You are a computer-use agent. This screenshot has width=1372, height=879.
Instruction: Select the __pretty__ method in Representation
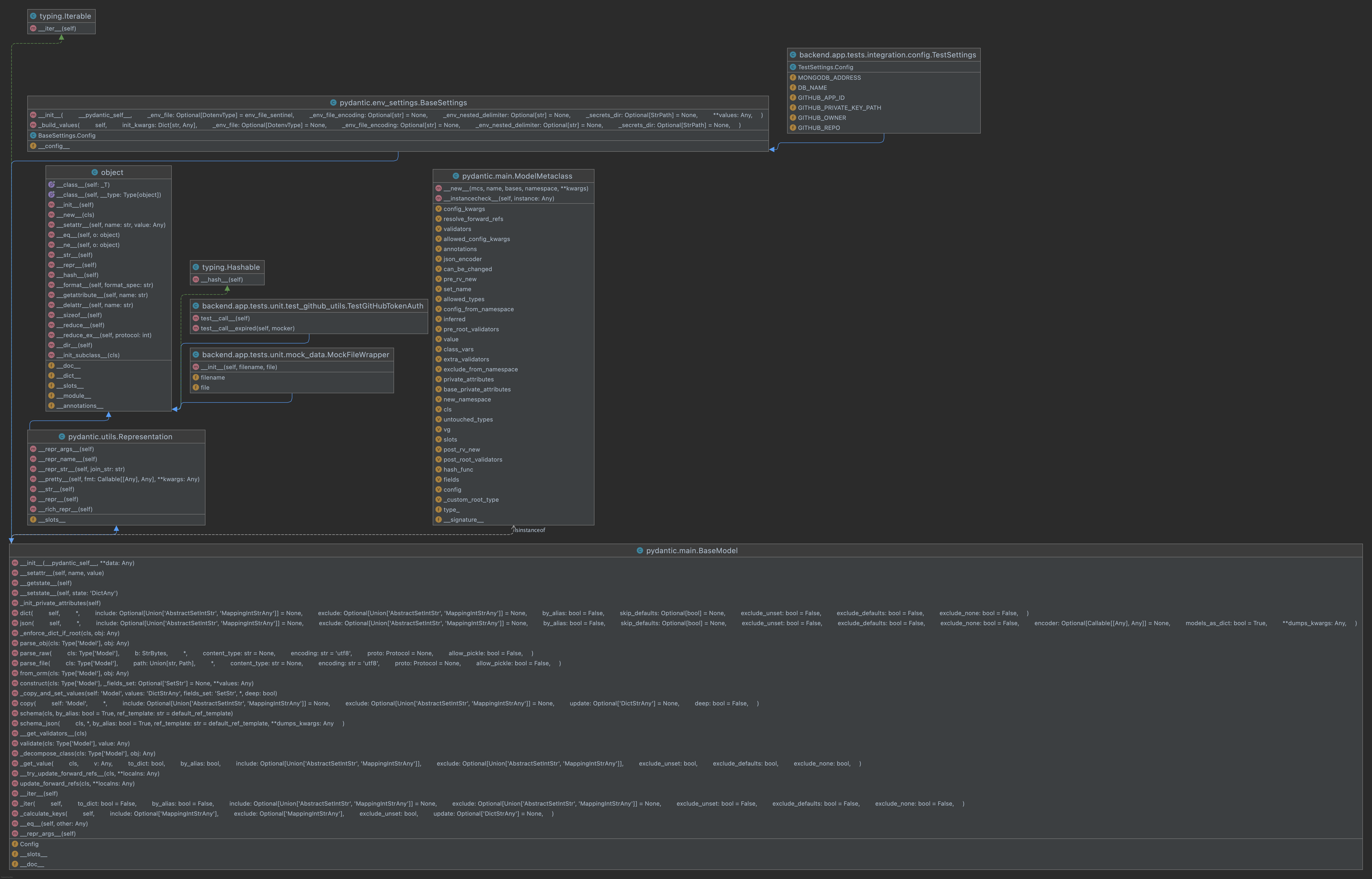point(119,479)
